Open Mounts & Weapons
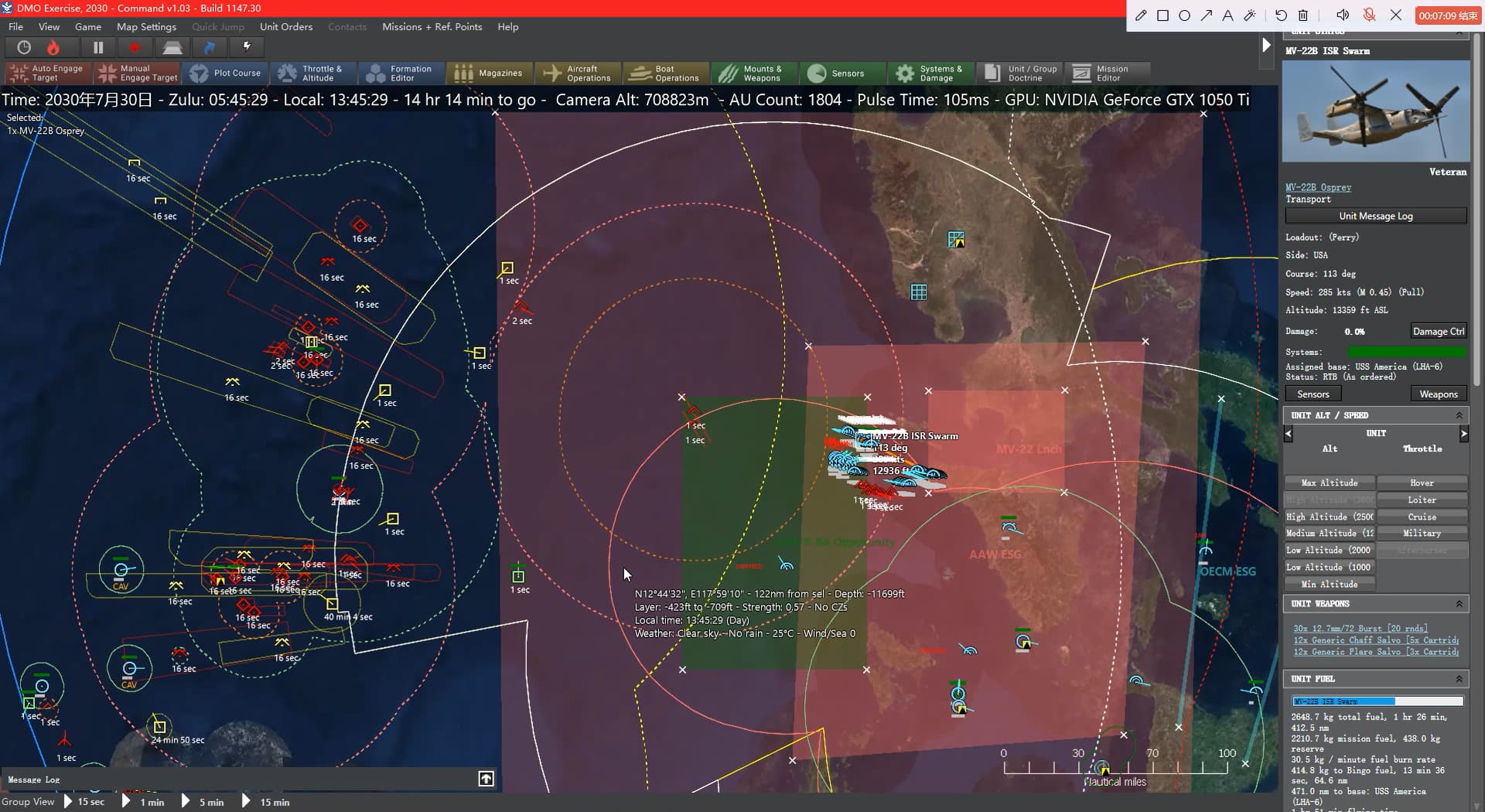Viewport: 1485px width, 812px height. (755, 73)
